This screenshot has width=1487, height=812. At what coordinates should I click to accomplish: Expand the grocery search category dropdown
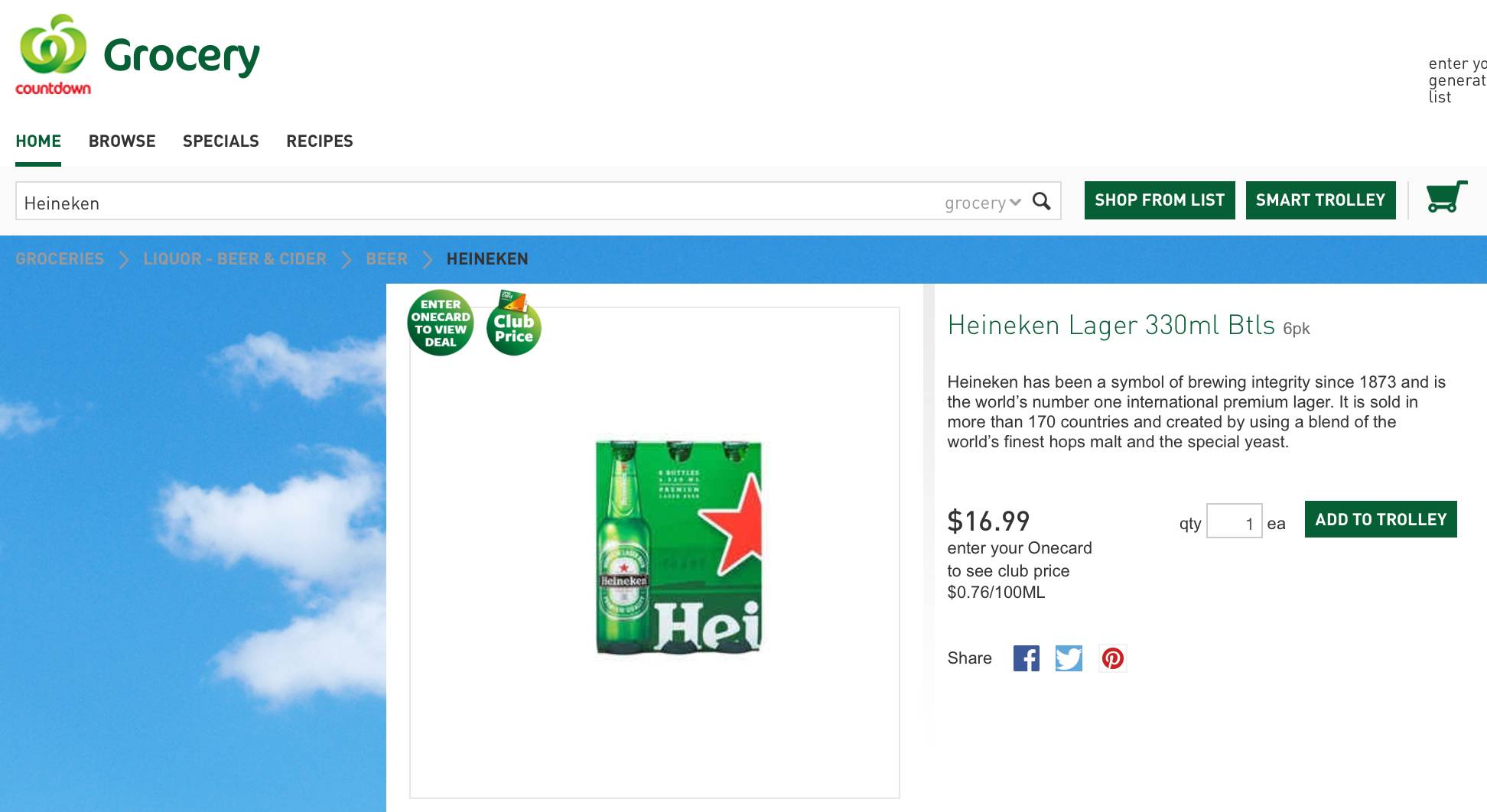[982, 203]
